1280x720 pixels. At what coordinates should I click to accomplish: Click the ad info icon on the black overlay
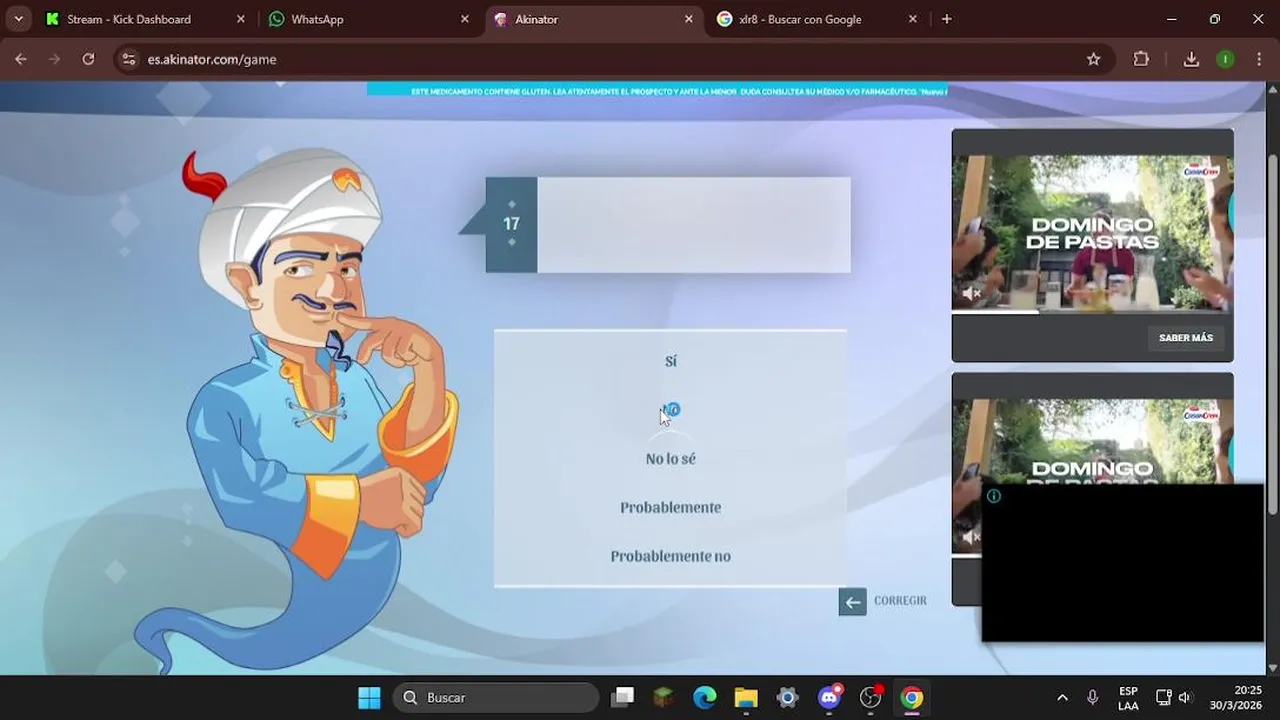tap(993, 496)
